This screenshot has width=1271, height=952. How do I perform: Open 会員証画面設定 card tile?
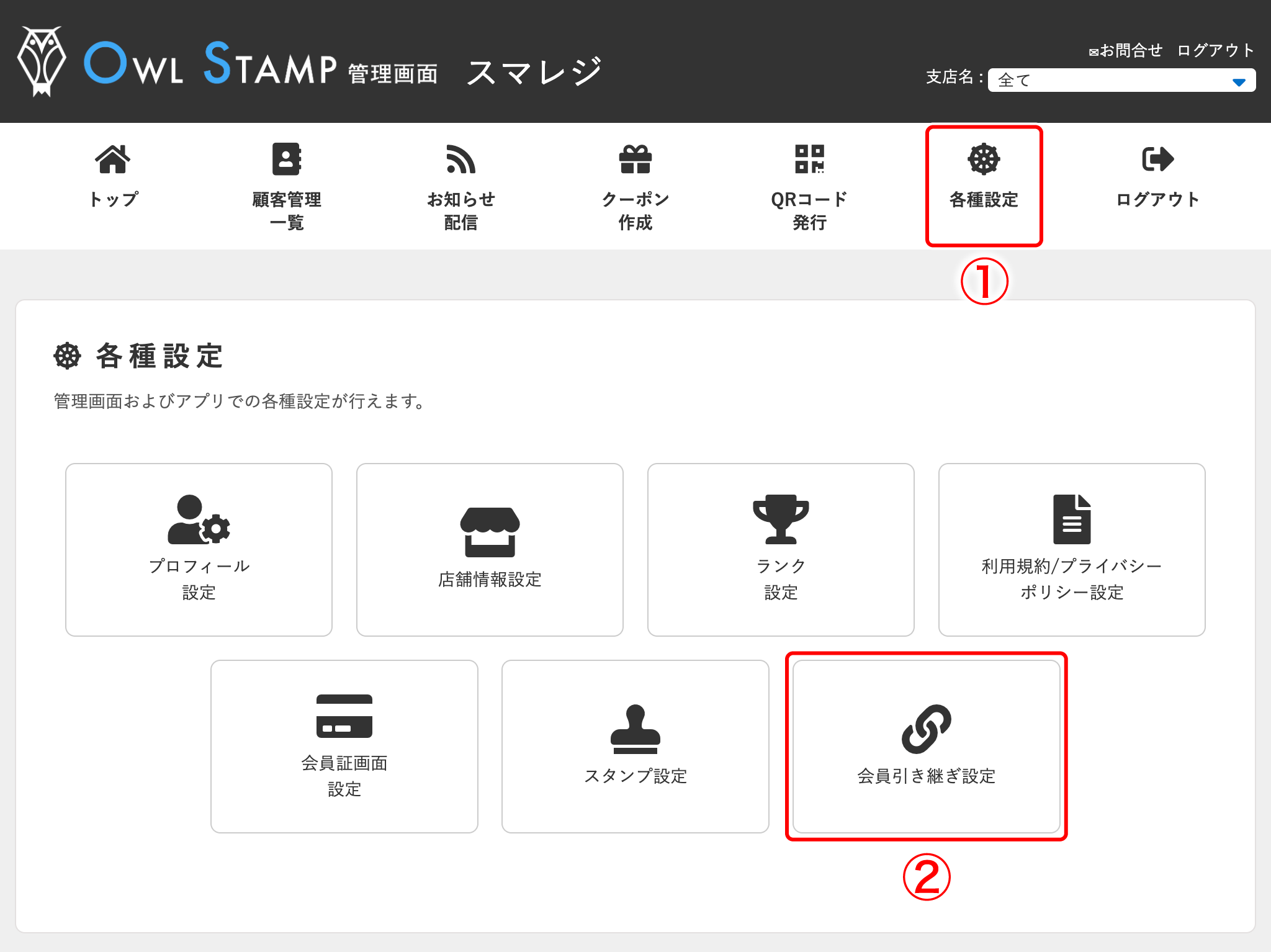(x=344, y=746)
